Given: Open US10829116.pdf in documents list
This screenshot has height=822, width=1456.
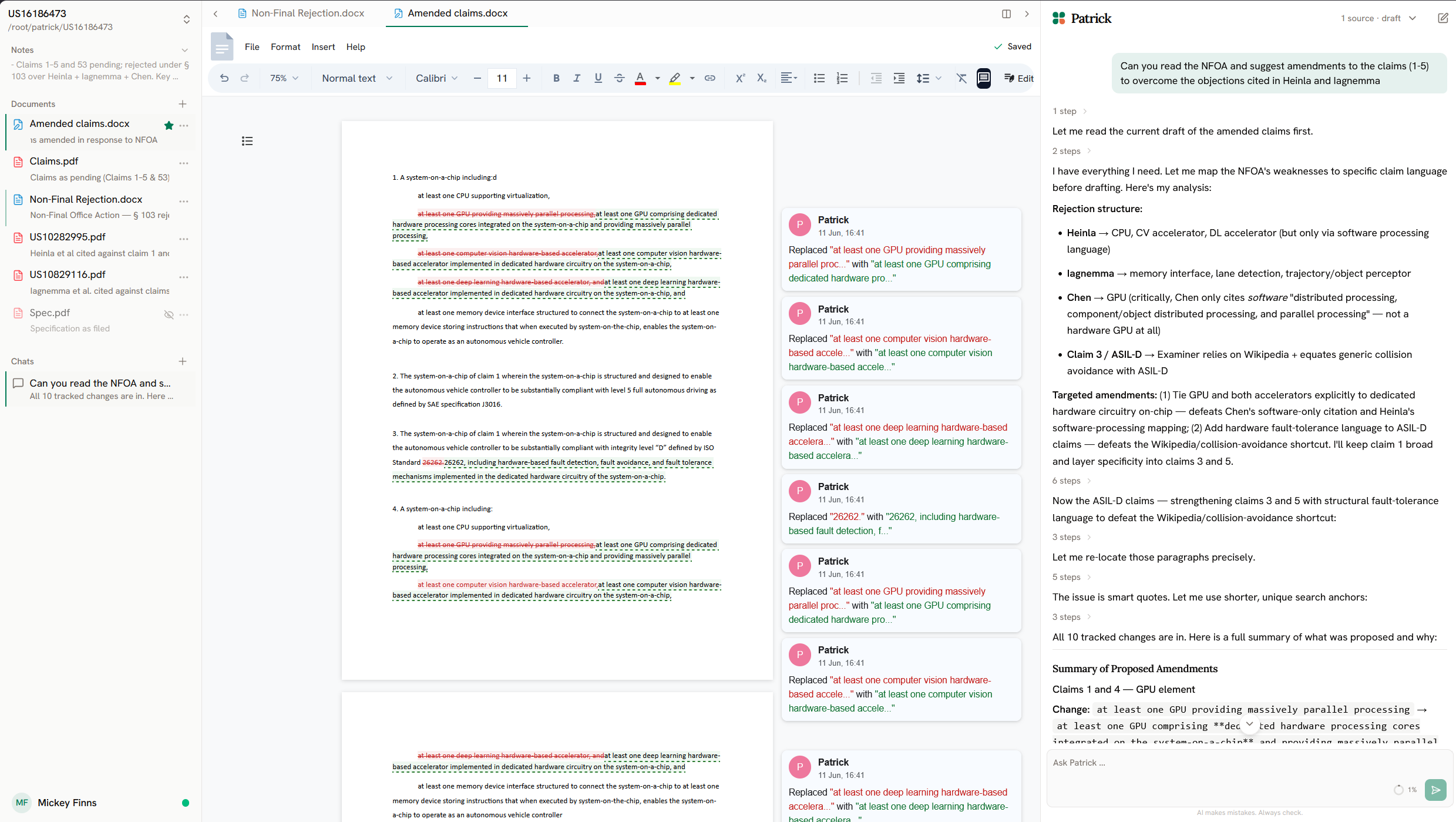Looking at the screenshot, I should [x=100, y=282].
